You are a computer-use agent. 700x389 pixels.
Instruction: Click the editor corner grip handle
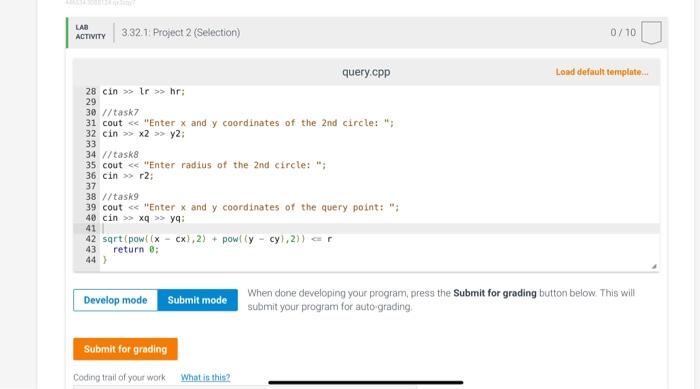click(x=654, y=266)
